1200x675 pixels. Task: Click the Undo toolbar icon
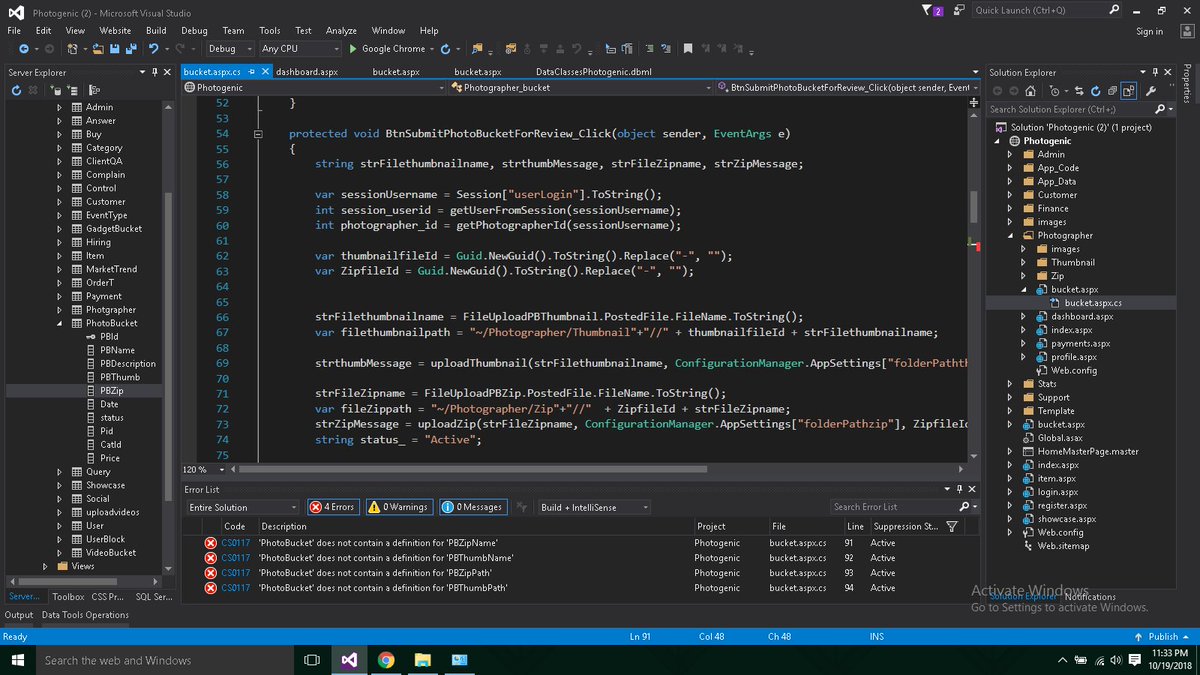[154, 48]
